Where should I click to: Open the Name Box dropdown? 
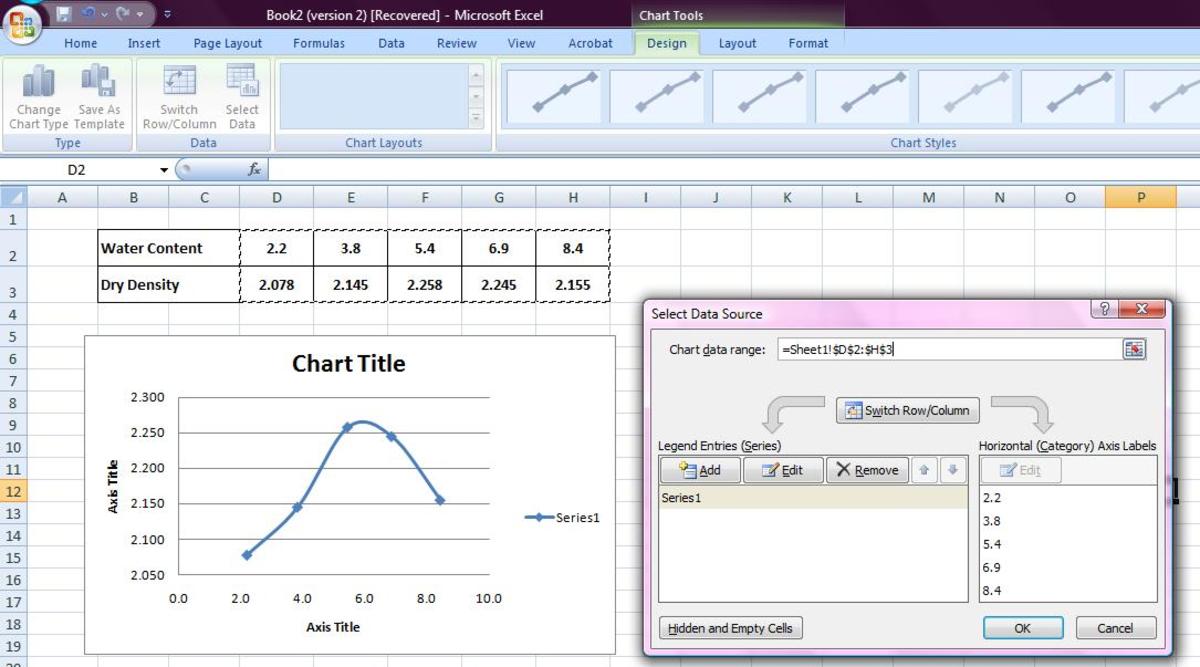(x=164, y=169)
